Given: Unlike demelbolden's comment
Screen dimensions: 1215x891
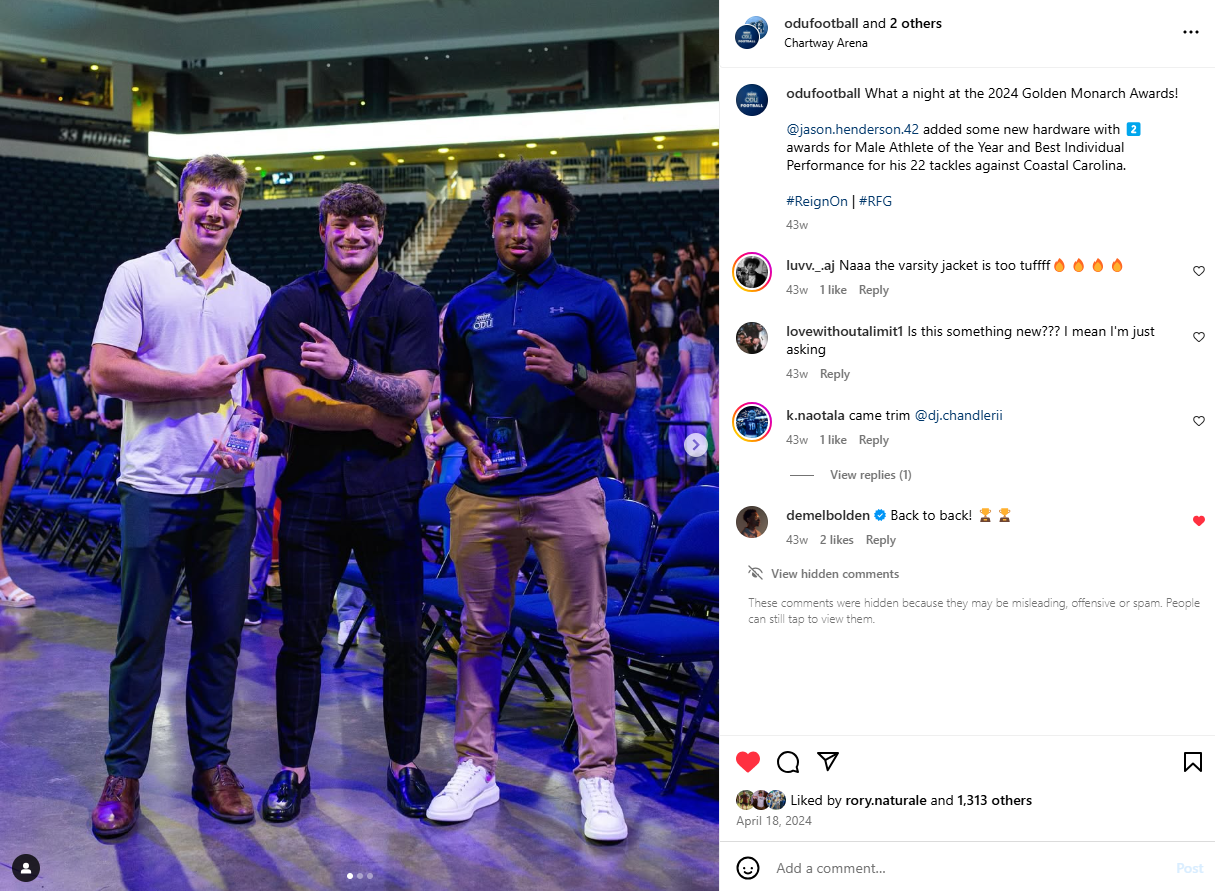Looking at the screenshot, I should point(1199,521).
